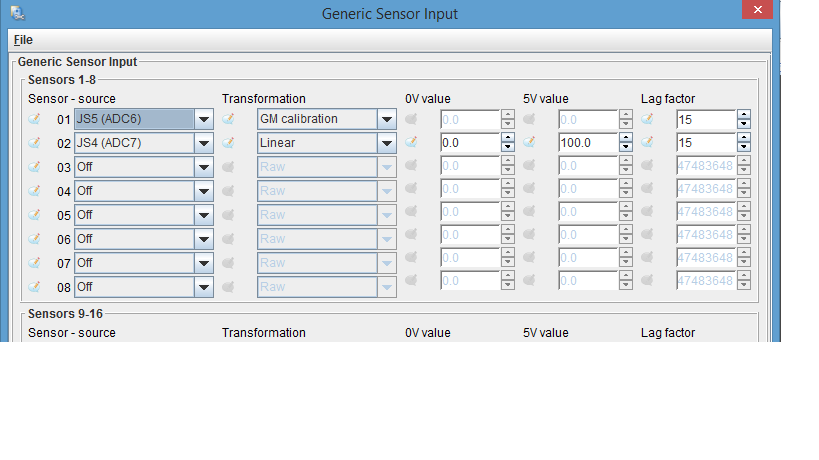The width and height of the screenshot is (819, 460).
Task: Click the edit icon beside sensor 06 source
Action: pos(34,239)
